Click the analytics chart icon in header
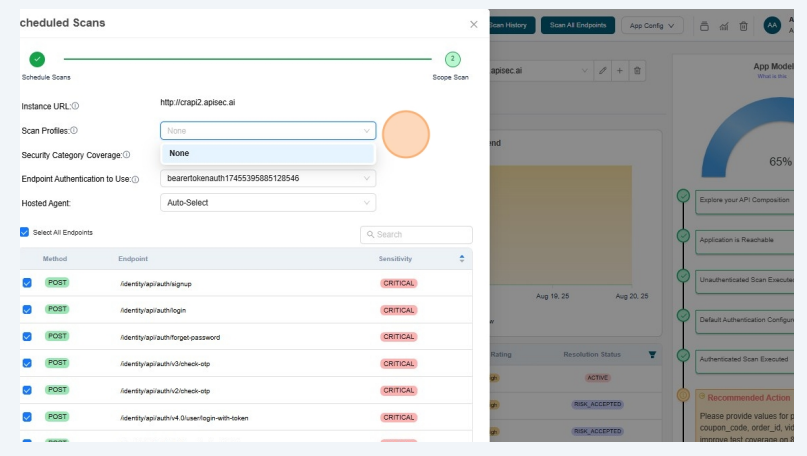807x456 pixels. coord(723,26)
